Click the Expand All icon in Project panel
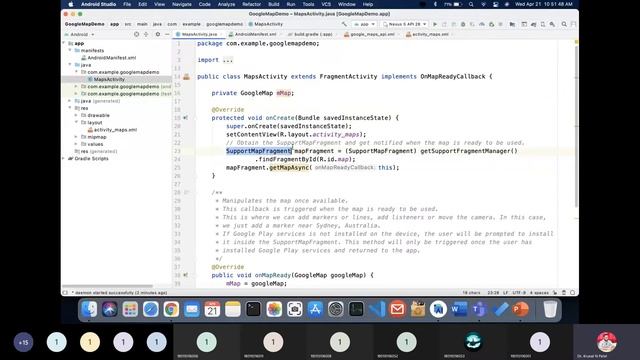640x360 pixels. [x=146, y=34]
